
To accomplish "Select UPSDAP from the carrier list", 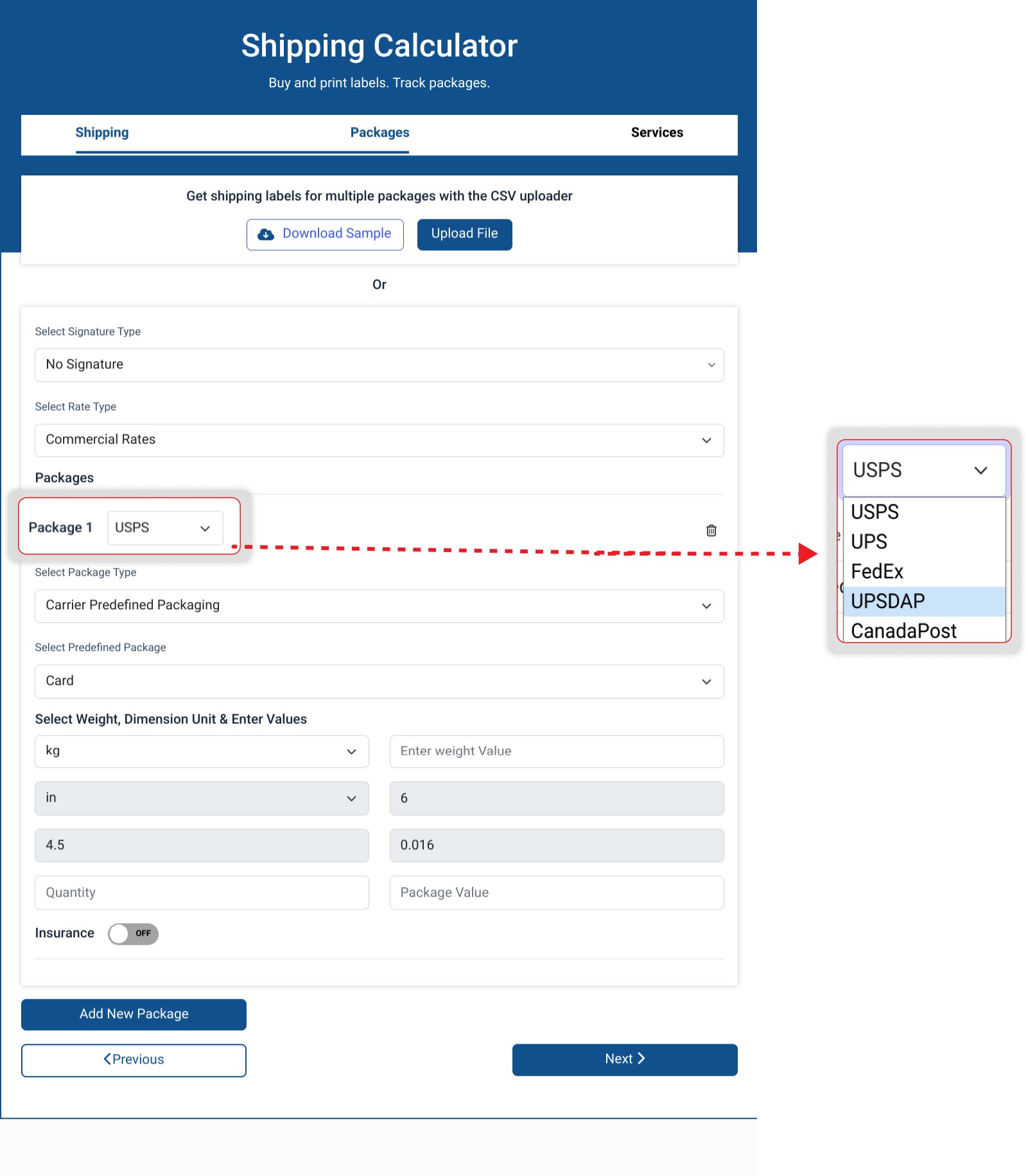I will tap(888, 601).
